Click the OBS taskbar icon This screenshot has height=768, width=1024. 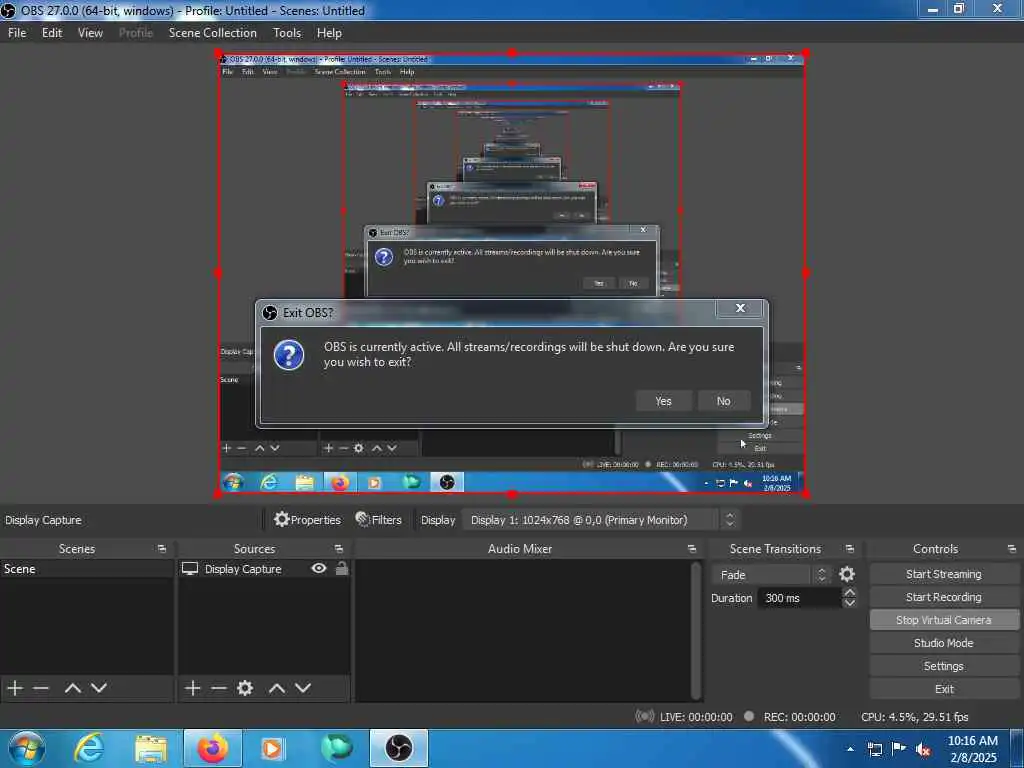[398, 748]
